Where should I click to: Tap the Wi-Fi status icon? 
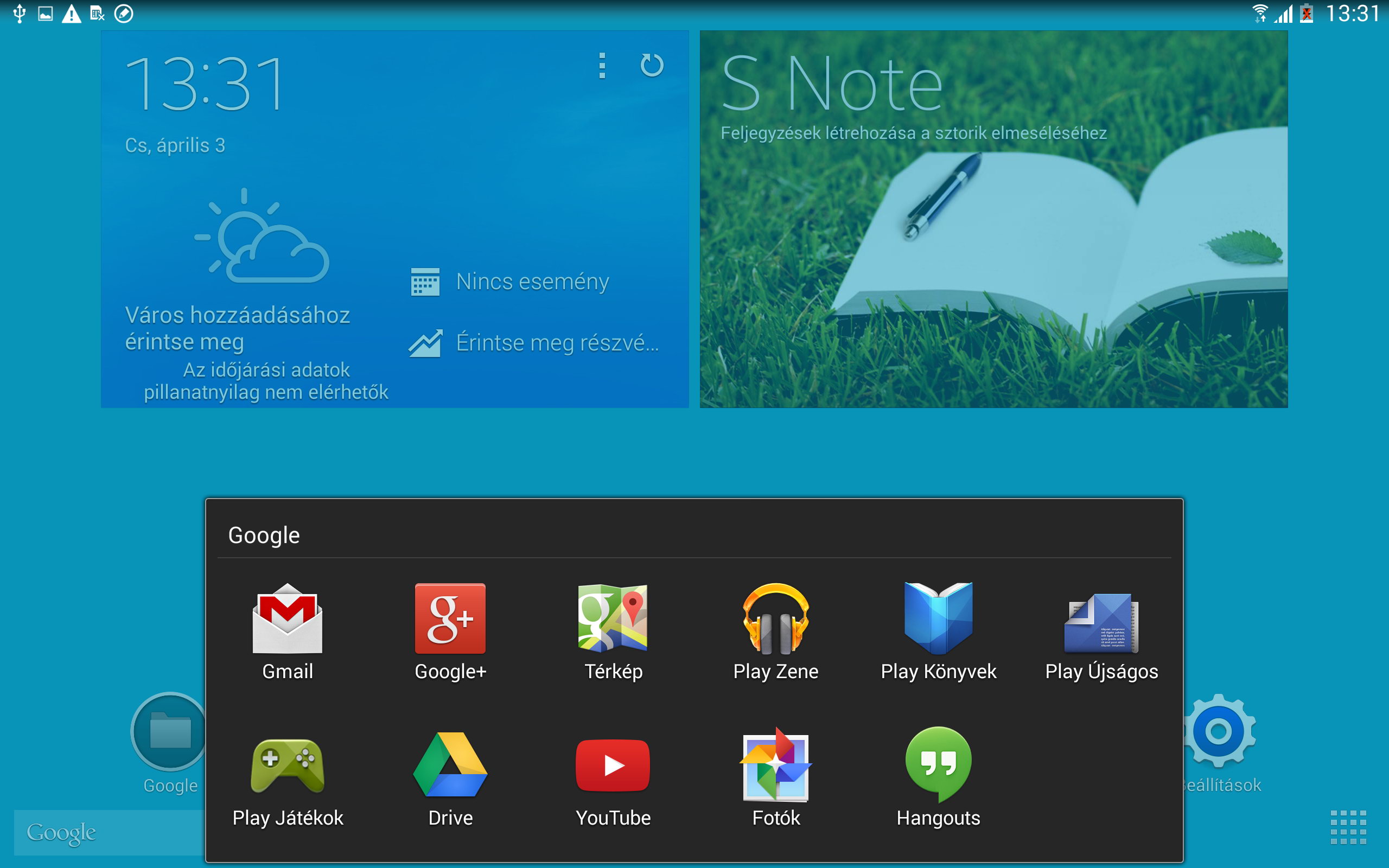point(1260,13)
